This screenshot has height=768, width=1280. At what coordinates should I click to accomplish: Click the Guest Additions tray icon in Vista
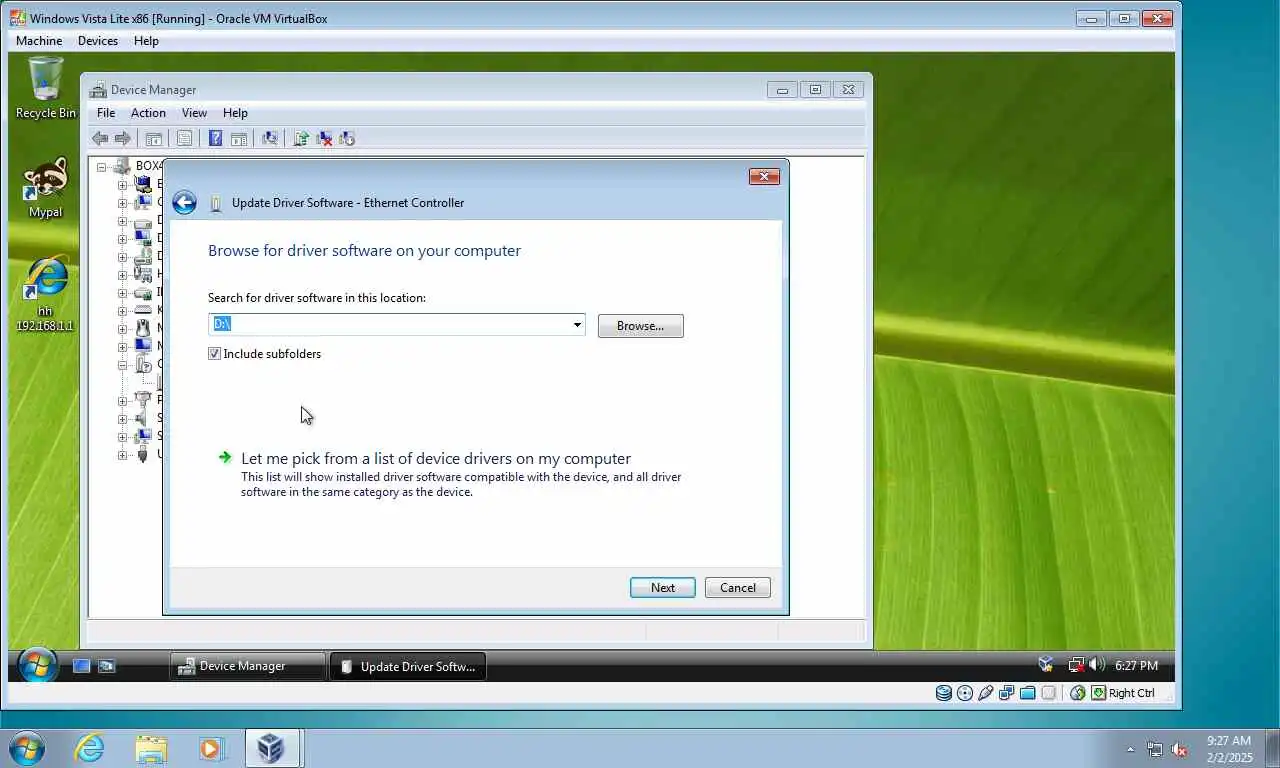click(1046, 665)
